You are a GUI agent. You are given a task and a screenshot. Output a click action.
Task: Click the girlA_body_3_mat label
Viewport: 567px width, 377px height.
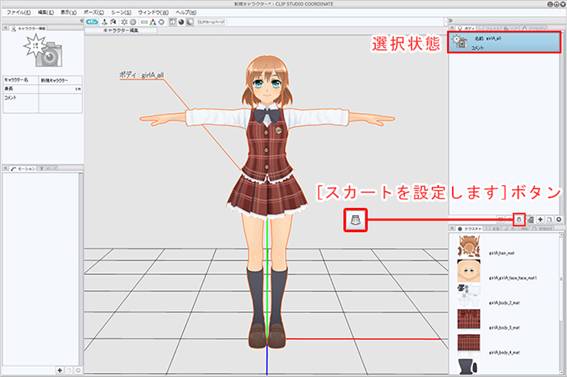click(x=504, y=327)
